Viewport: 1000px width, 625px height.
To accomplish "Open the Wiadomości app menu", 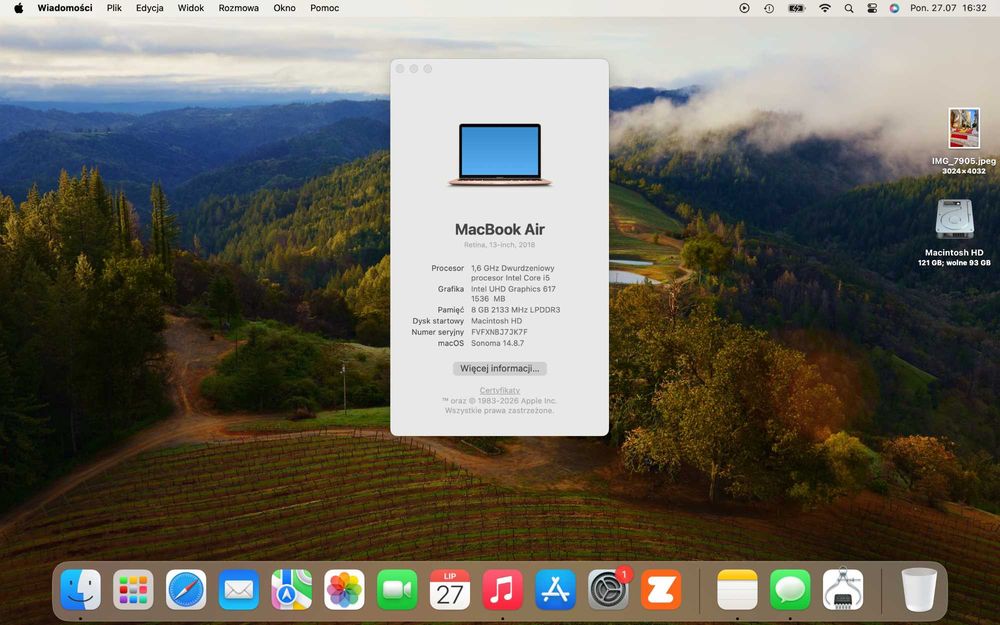I will (x=64, y=8).
